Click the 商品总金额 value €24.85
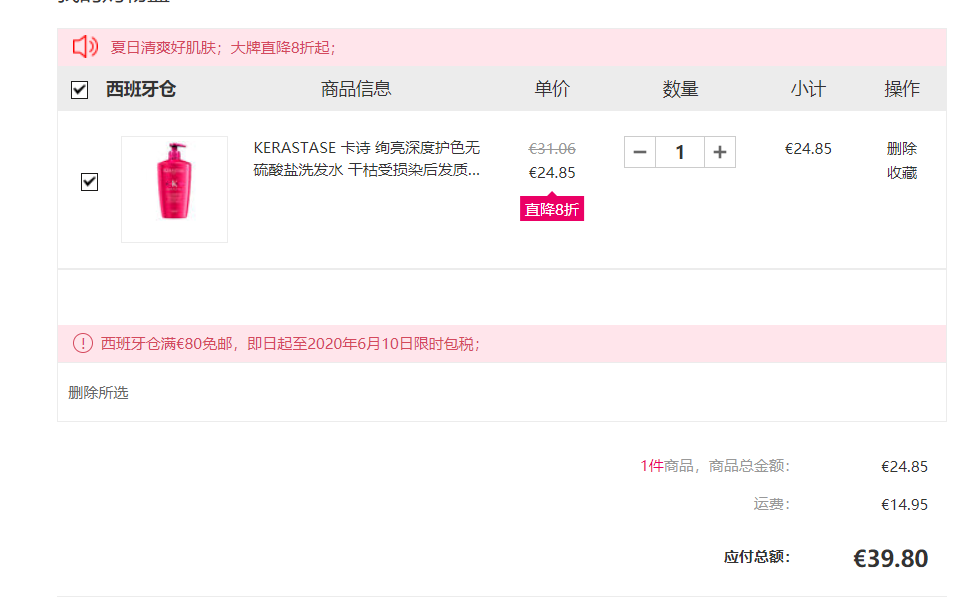The image size is (962, 600). click(x=904, y=467)
